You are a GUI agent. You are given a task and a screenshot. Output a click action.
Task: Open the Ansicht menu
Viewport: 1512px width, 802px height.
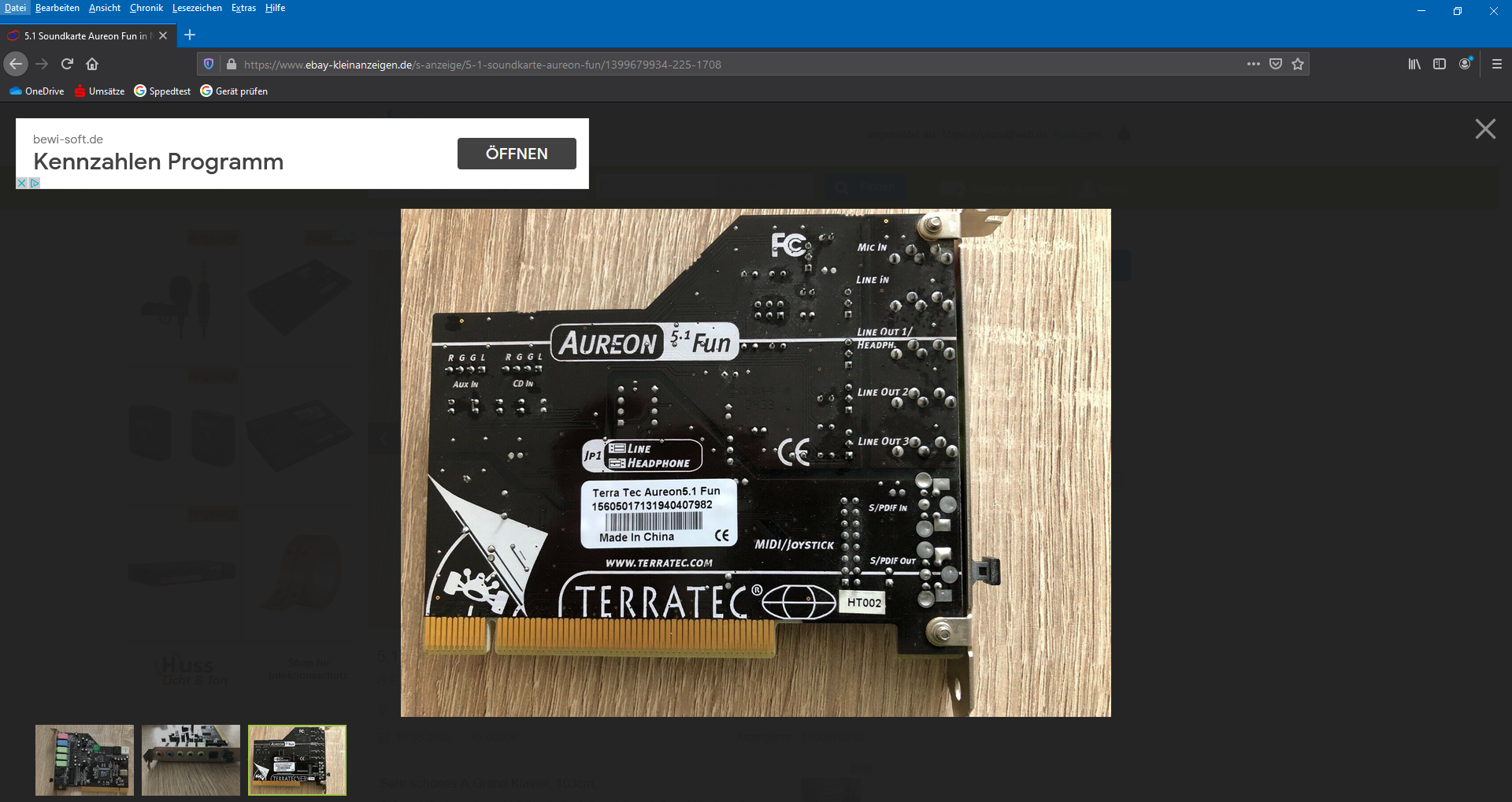(x=105, y=8)
